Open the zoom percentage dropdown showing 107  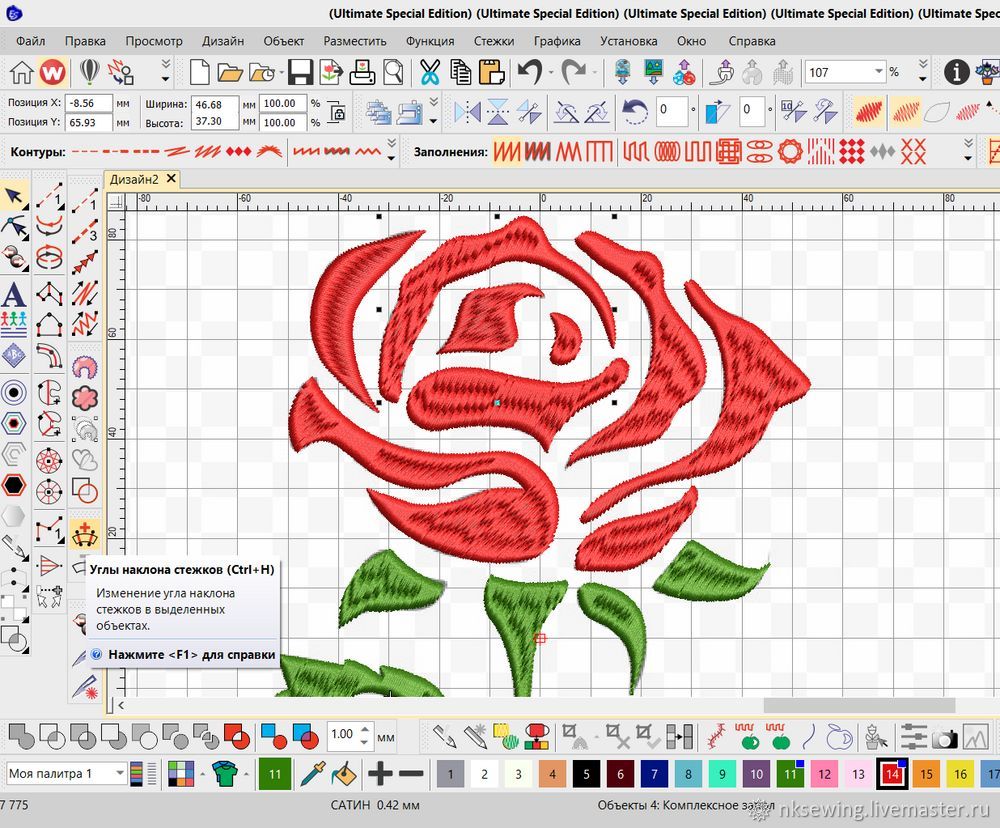coord(879,72)
